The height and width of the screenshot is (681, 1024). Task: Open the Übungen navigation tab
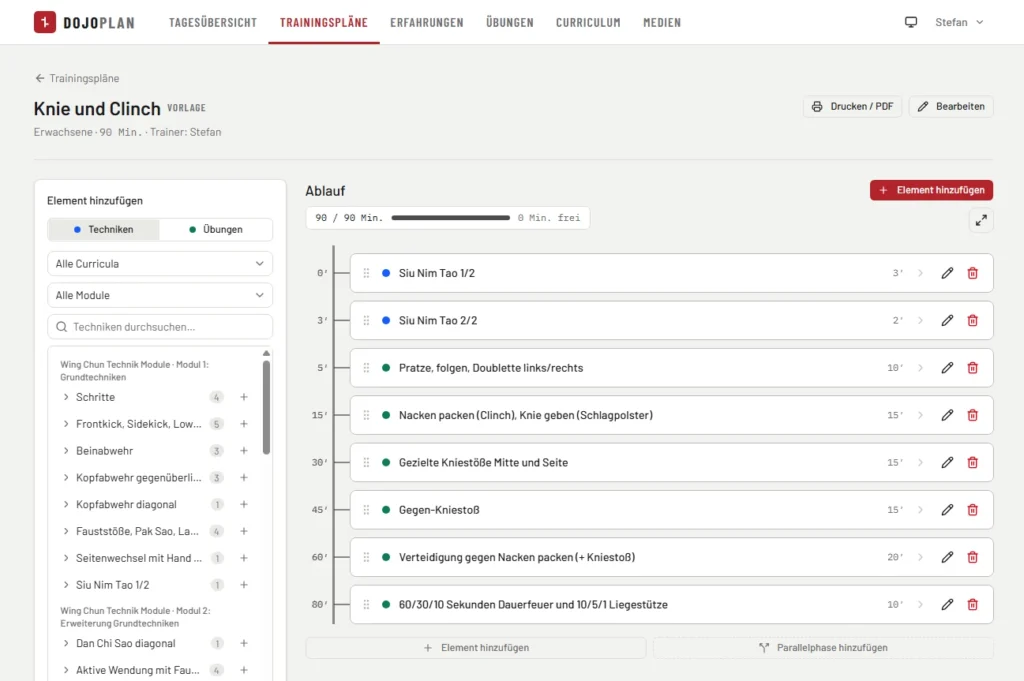(x=509, y=22)
